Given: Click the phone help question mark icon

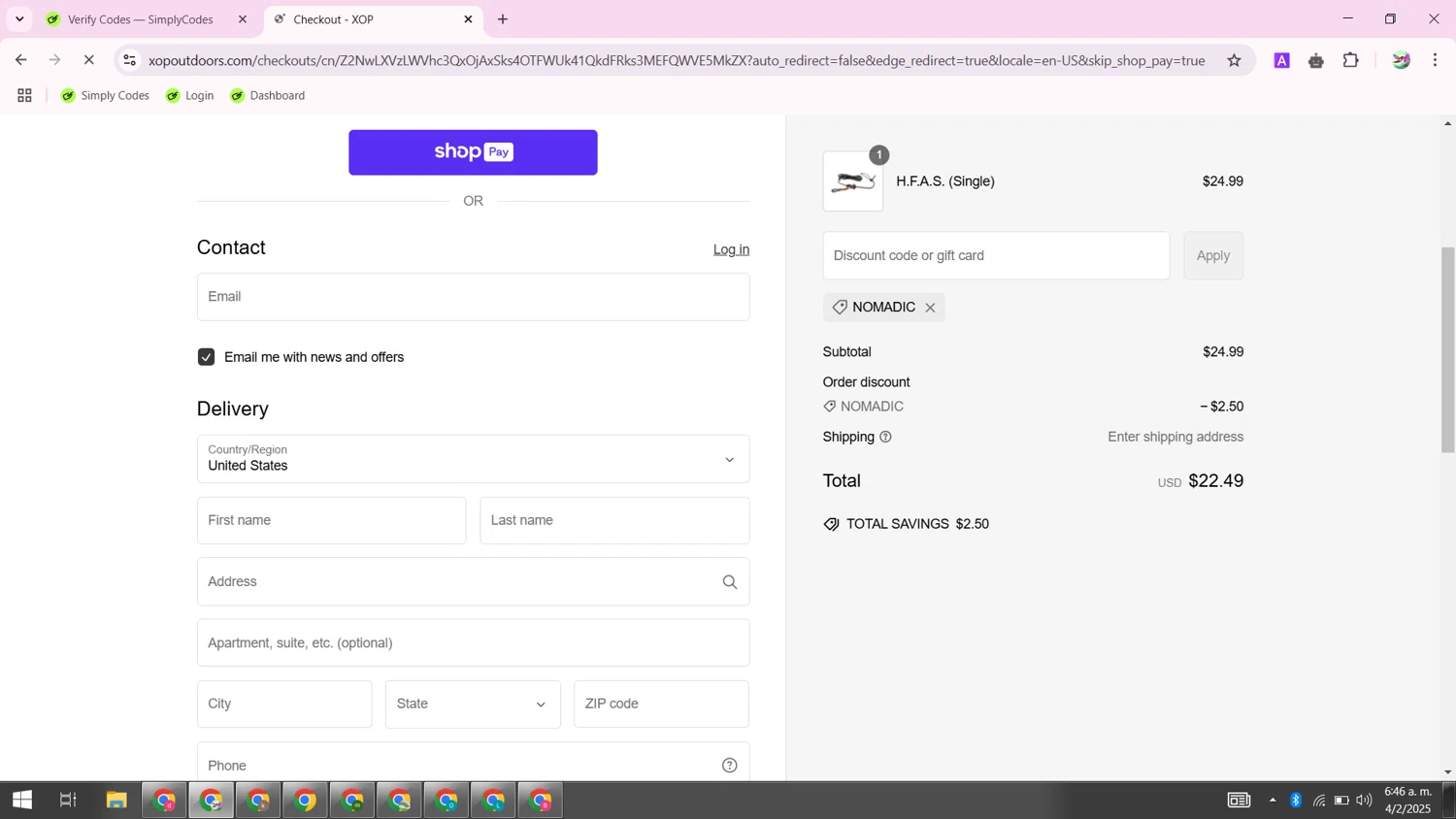Looking at the screenshot, I should pyautogui.click(x=730, y=766).
